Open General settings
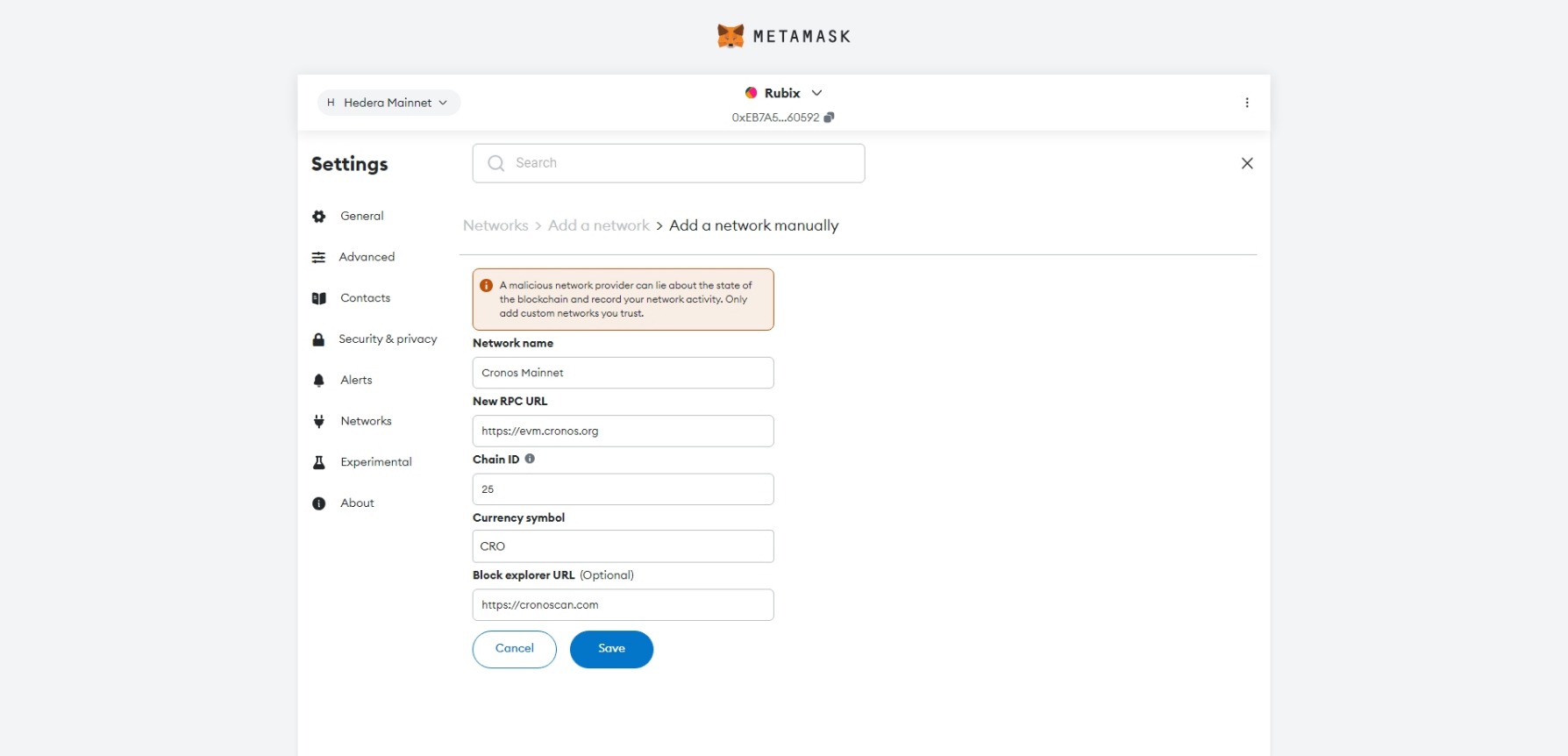The image size is (1568, 756). click(x=362, y=216)
